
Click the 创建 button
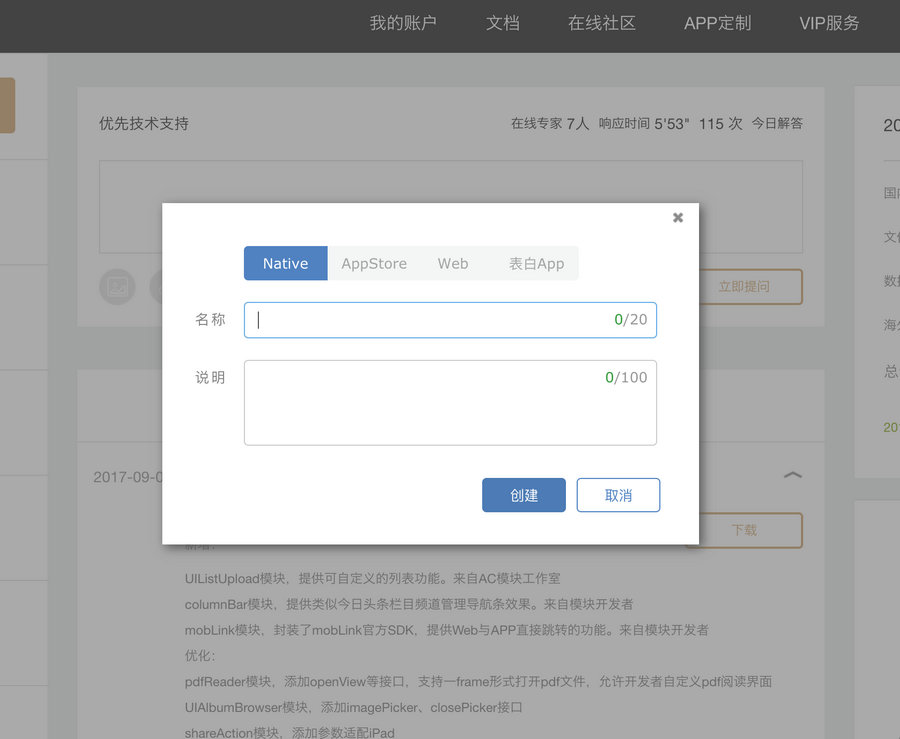pos(523,495)
